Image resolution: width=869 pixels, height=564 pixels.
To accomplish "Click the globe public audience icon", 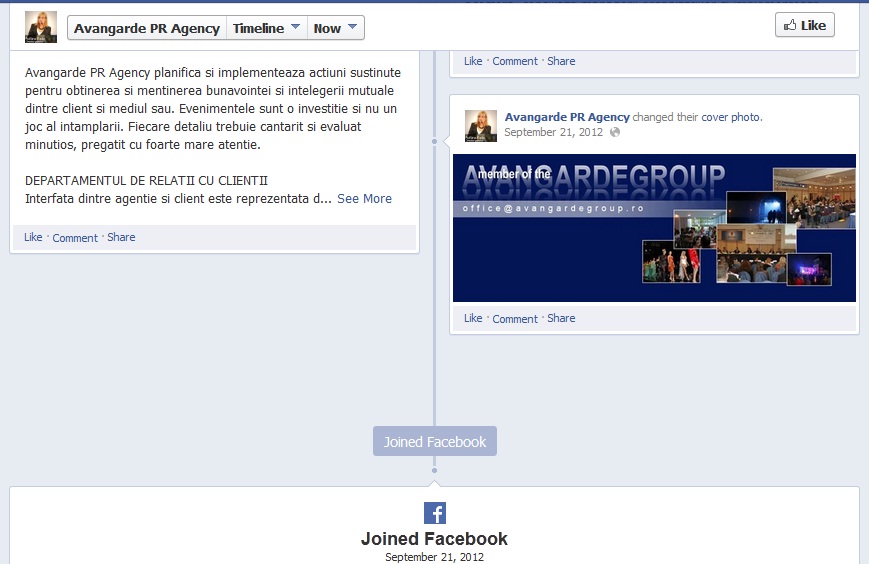I will 615,132.
